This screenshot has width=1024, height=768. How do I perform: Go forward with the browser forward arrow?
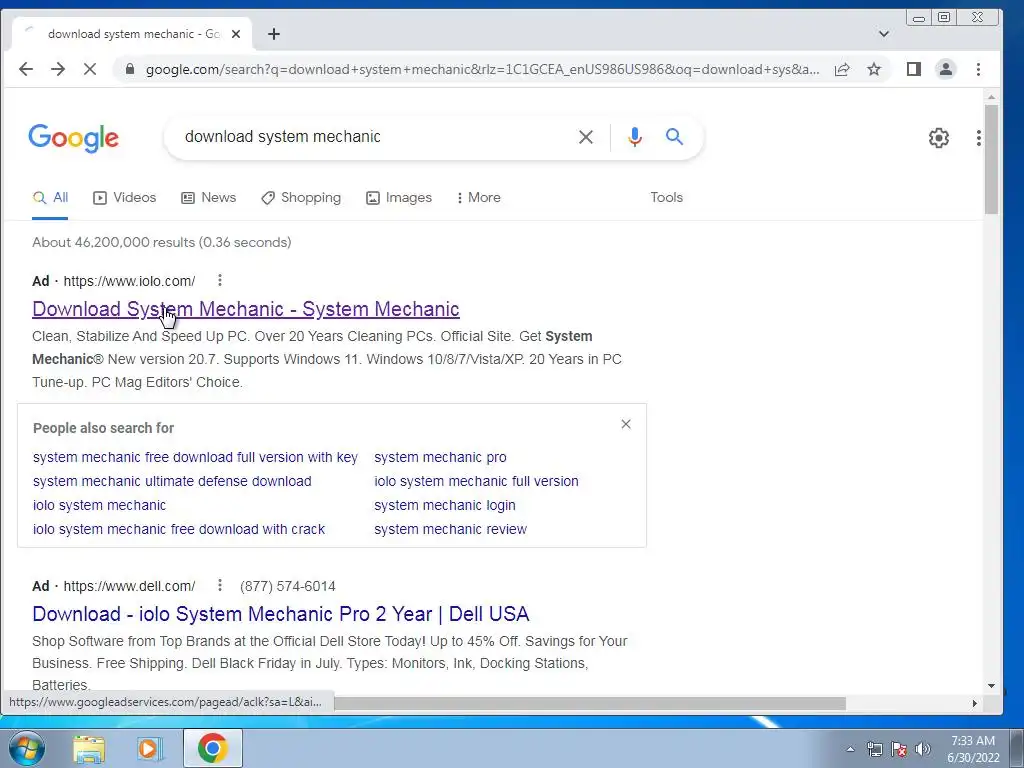(x=58, y=69)
